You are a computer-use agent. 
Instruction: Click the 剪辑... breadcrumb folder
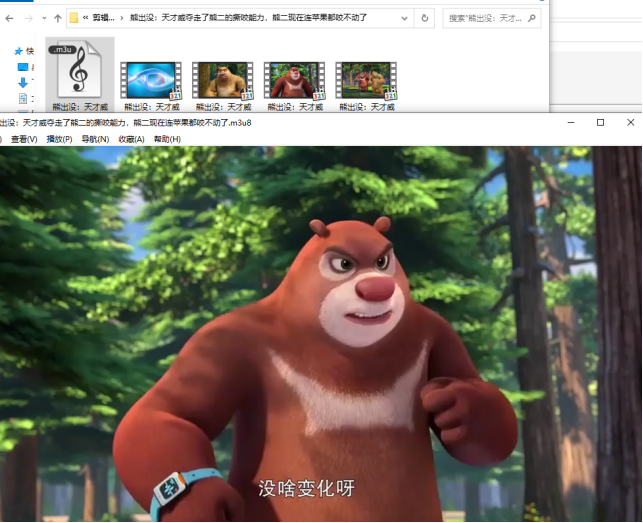[103, 18]
